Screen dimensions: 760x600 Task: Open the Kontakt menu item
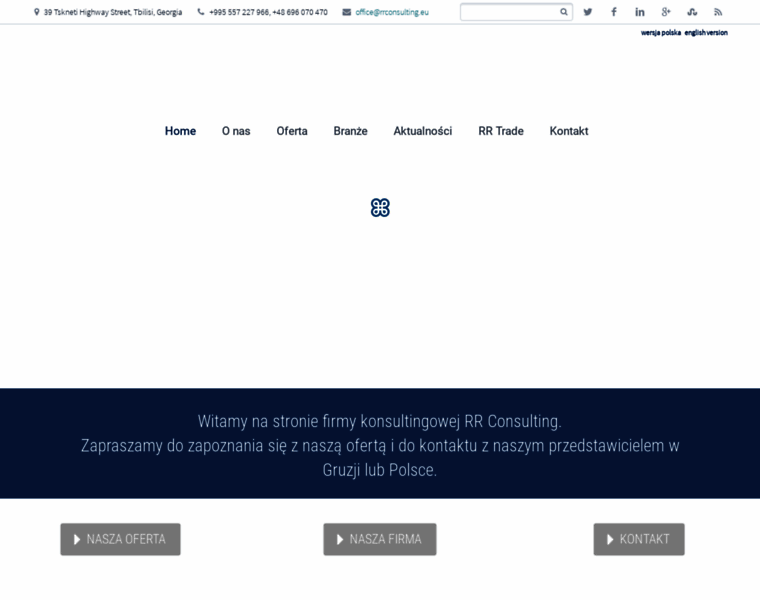(569, 131)
